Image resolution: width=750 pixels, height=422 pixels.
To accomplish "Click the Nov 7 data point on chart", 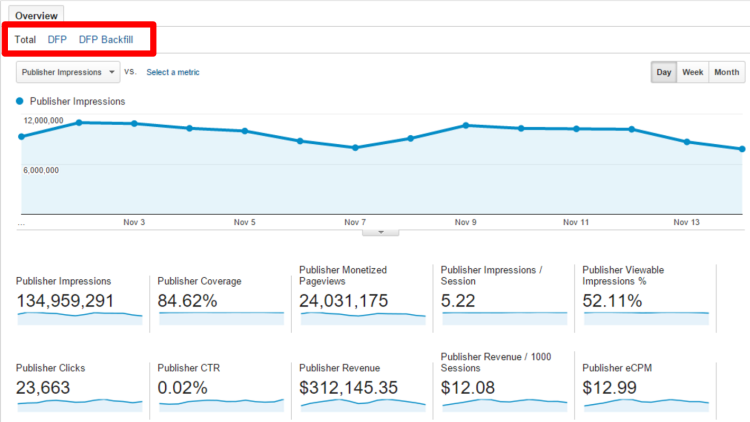I will (x=355, y=147).
